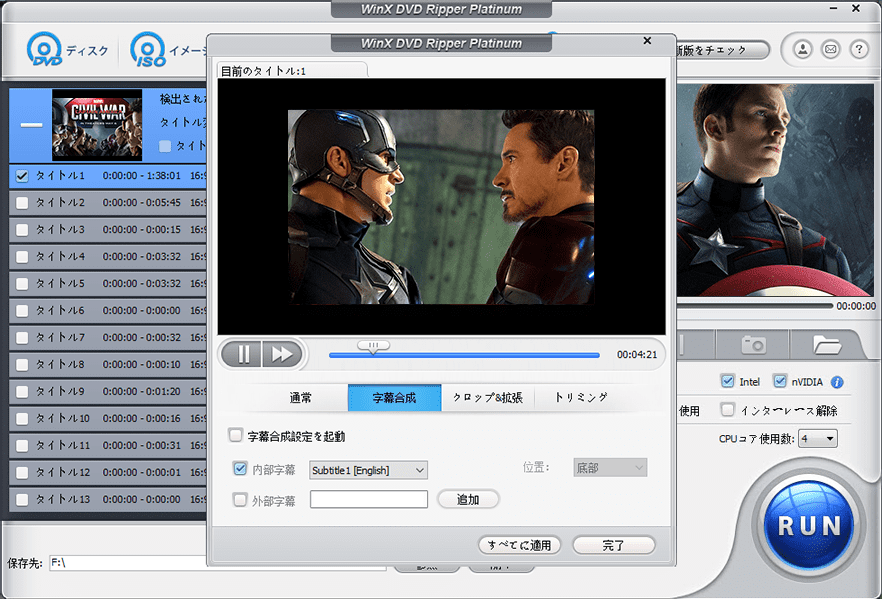882x599 pixels.
Task: Toggle Intel hardware acceleration checkbox
Action: 727,381
